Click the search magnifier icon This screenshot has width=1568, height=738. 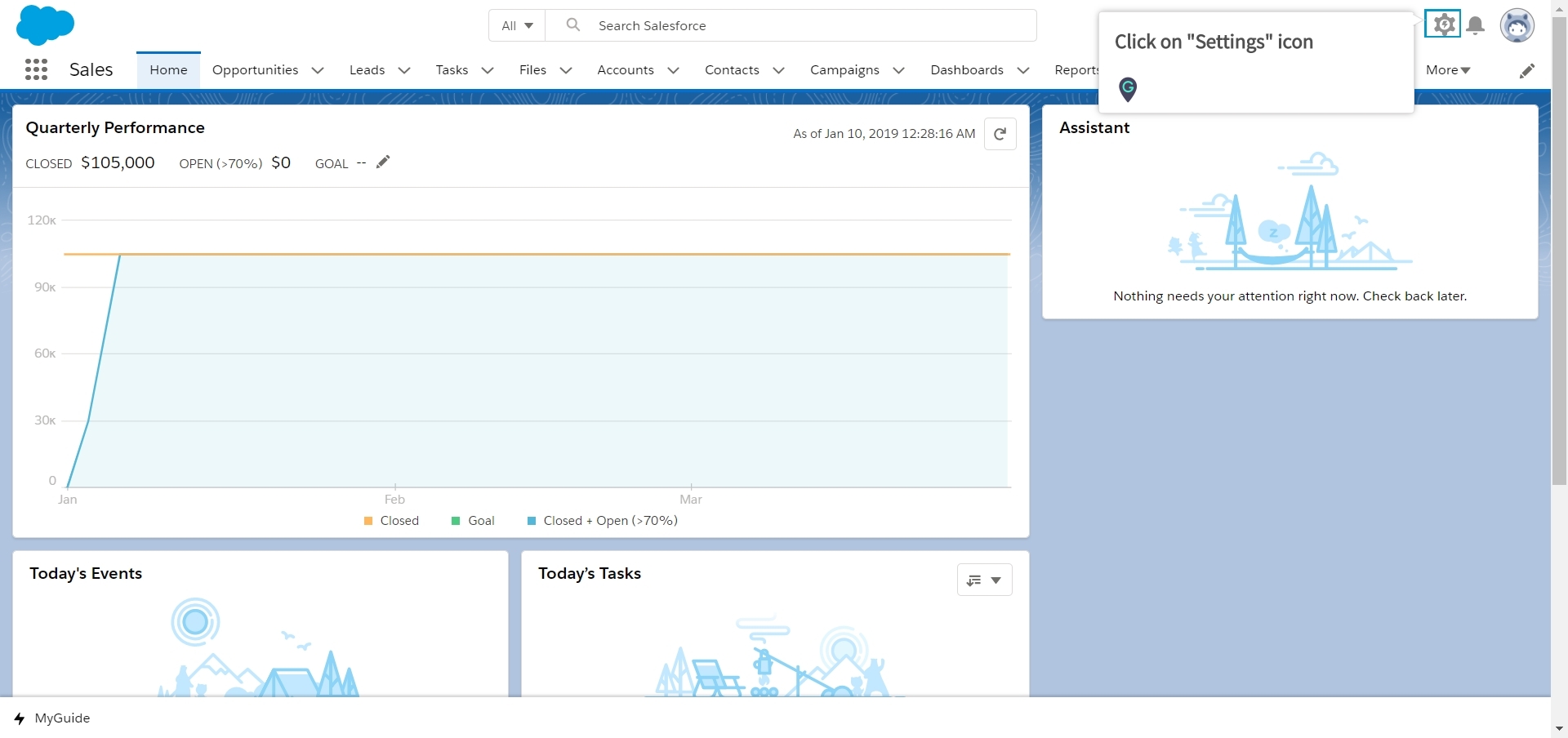coord(573,25)
